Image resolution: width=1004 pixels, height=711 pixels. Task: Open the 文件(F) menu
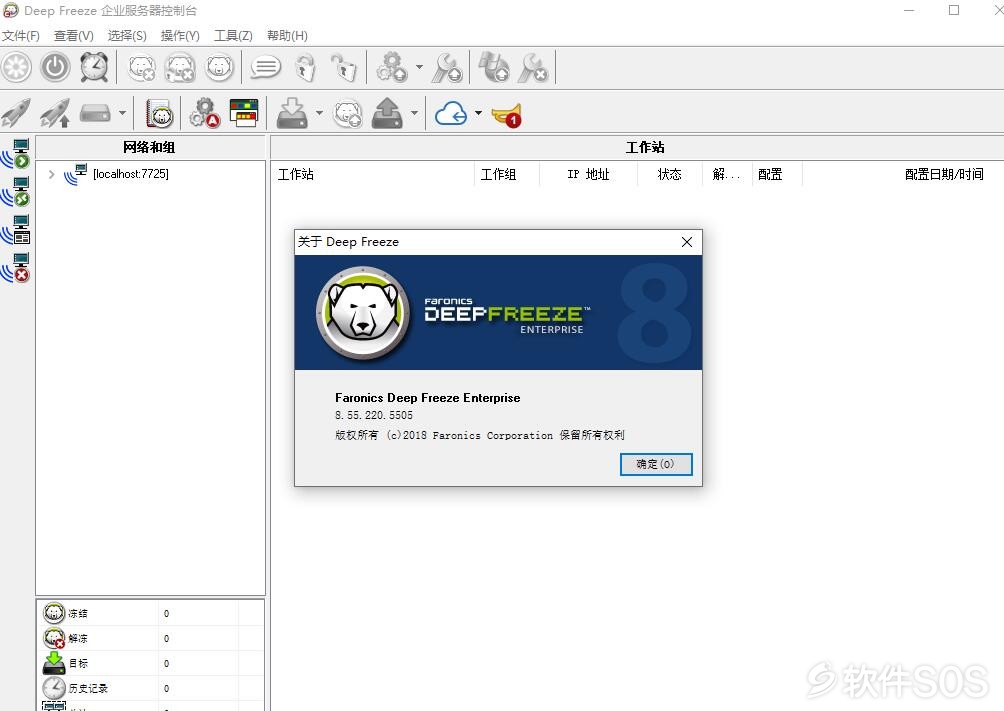pos(21,36)
